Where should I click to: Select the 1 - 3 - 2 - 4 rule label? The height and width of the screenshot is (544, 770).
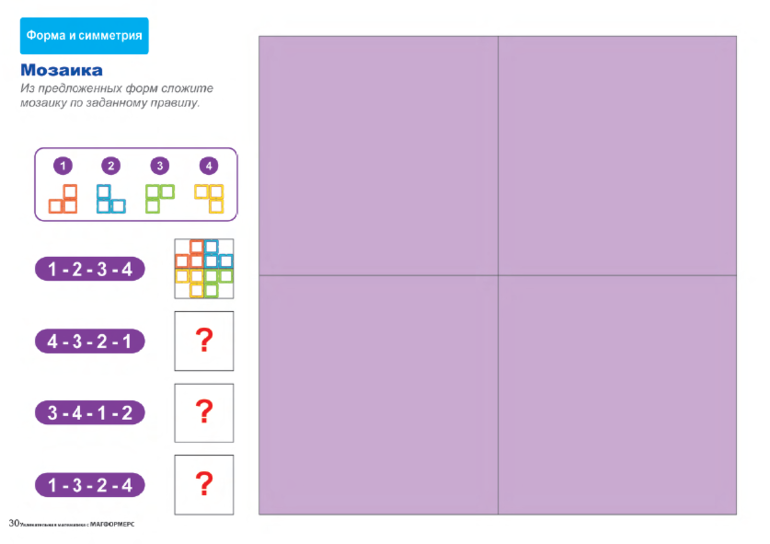pos(90,485)
